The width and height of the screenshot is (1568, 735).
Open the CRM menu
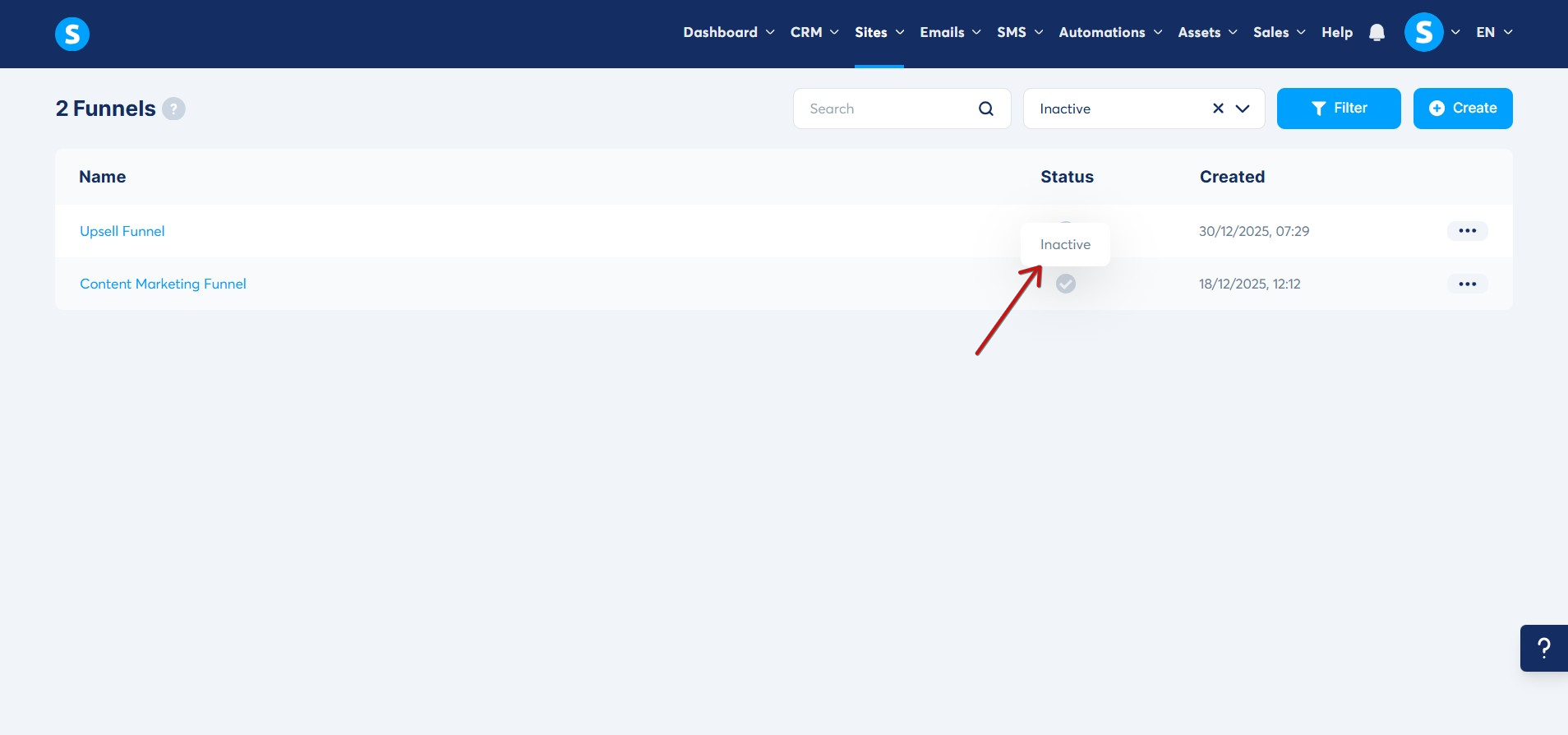[814, 32]
